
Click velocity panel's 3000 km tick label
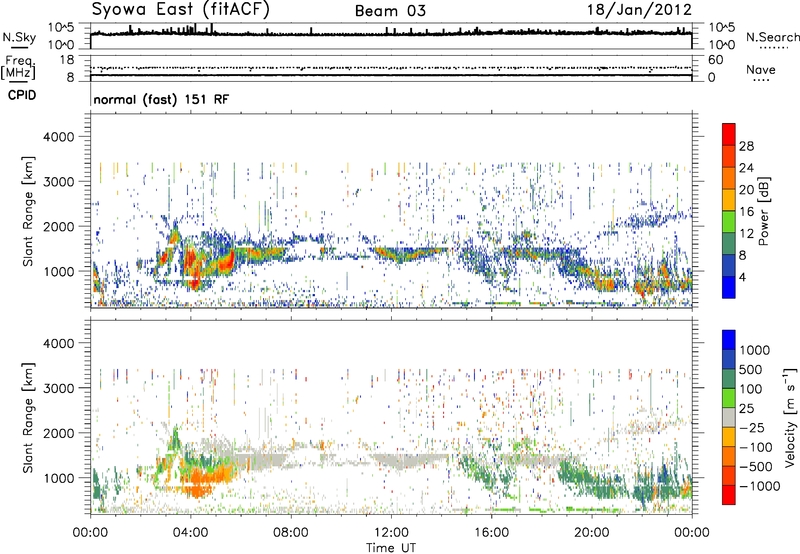[58, 388]
